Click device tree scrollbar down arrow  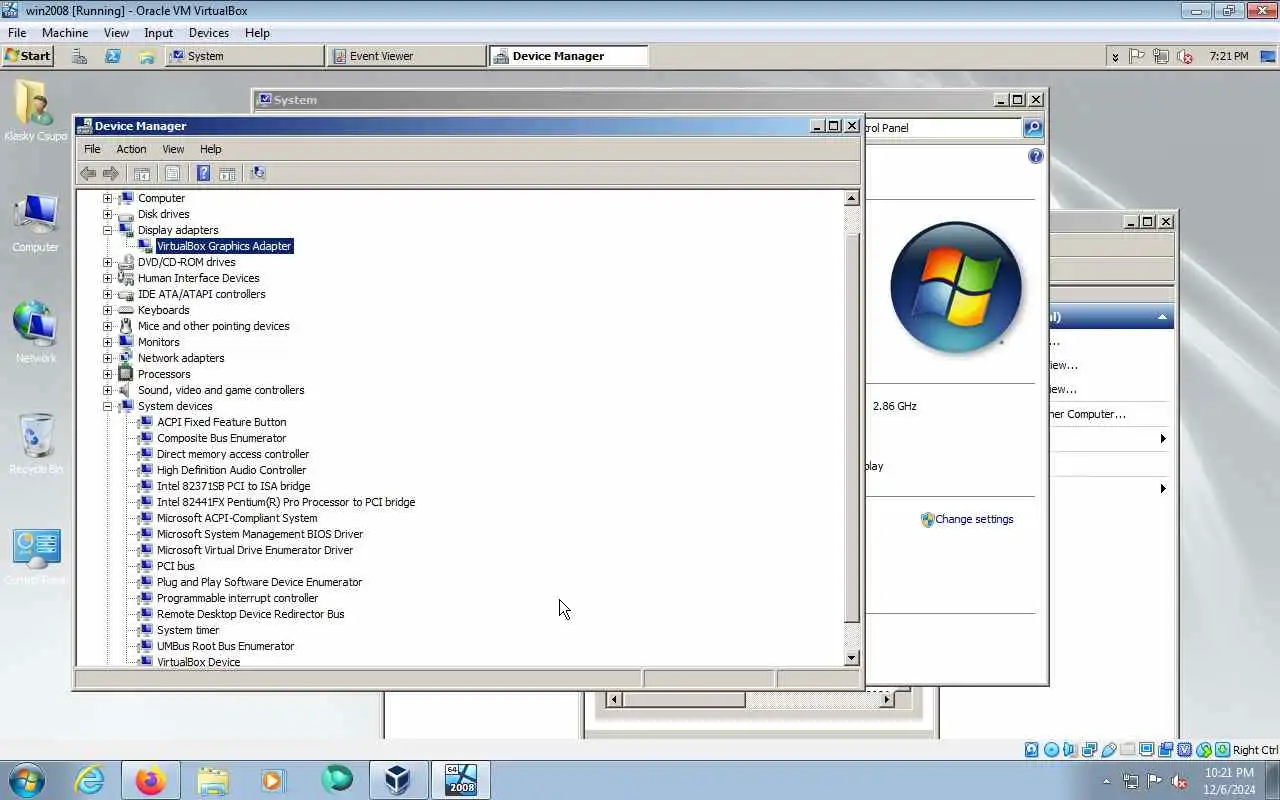click(x=852, y=658)
